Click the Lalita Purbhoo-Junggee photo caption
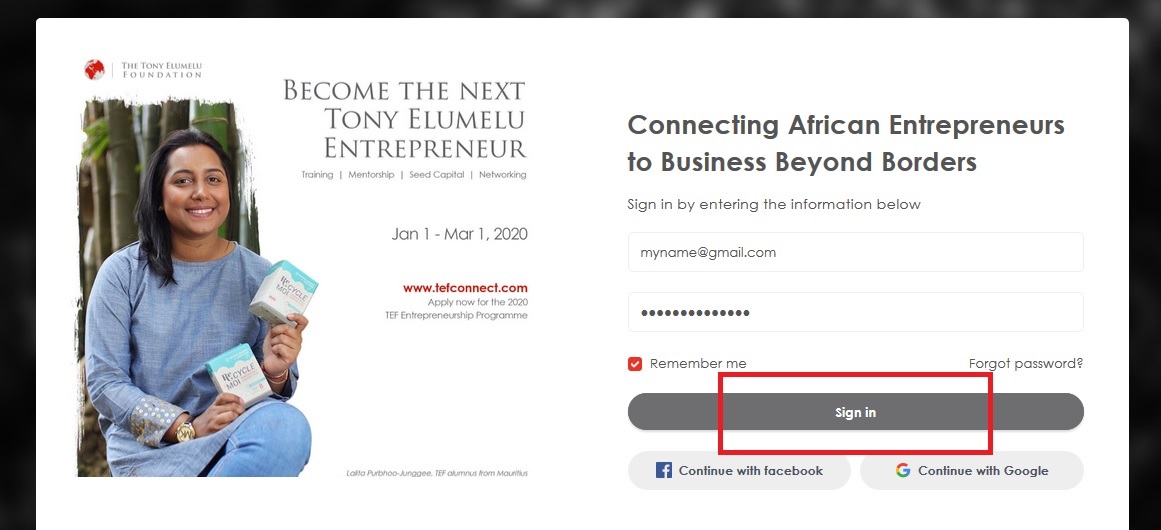The height and width of the screenshot is (530, 1161). [x=435, y=473]
